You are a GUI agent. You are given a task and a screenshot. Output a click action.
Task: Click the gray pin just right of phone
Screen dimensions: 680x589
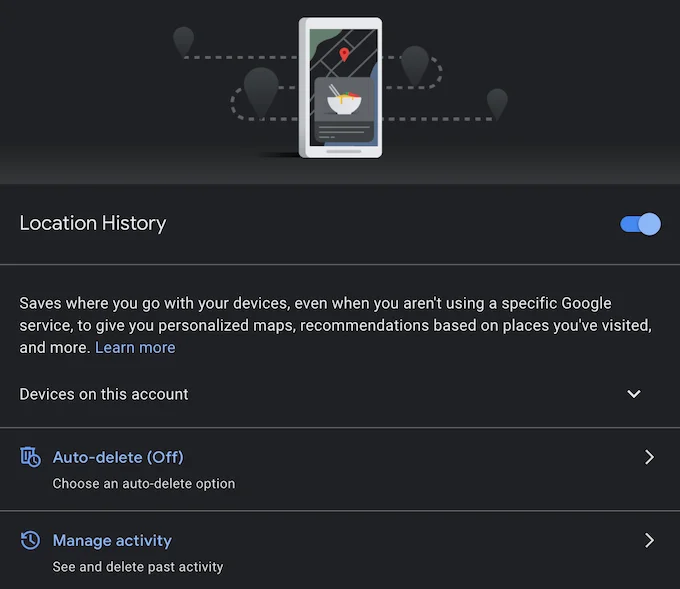(414, 63)
